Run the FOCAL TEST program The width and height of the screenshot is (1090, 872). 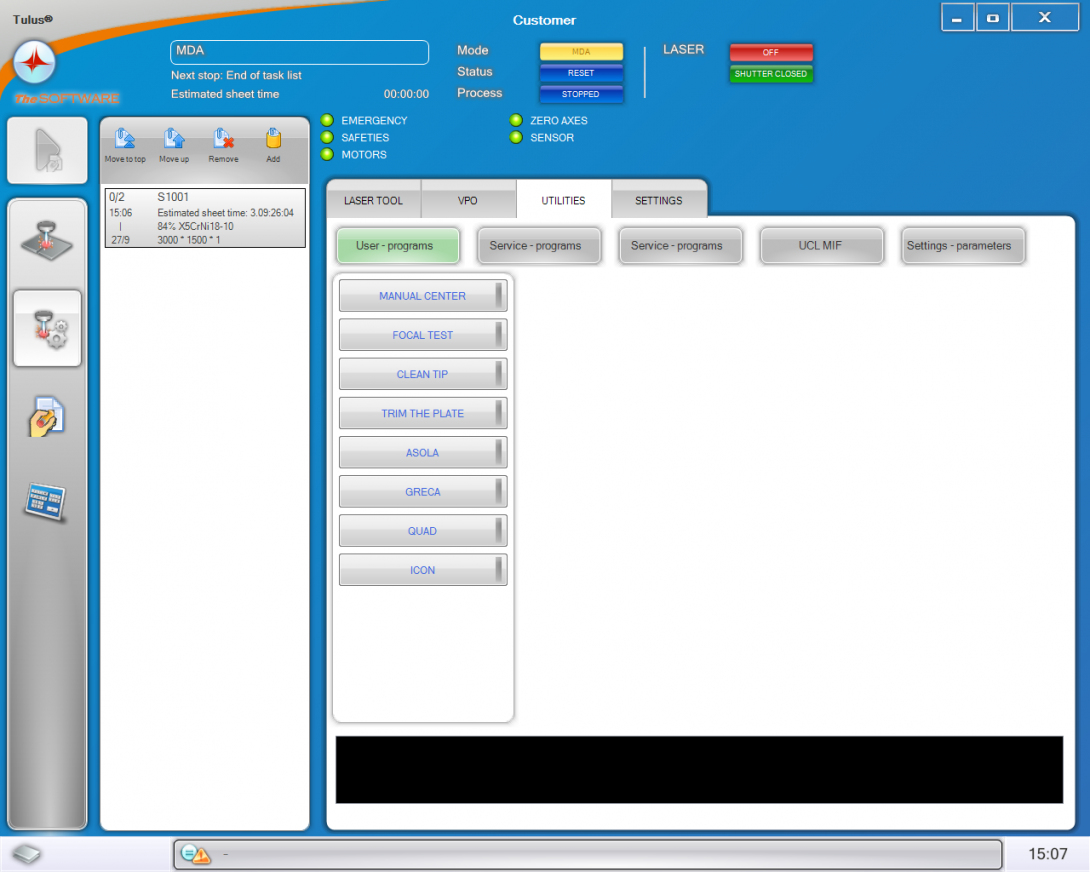coord(422,335)
